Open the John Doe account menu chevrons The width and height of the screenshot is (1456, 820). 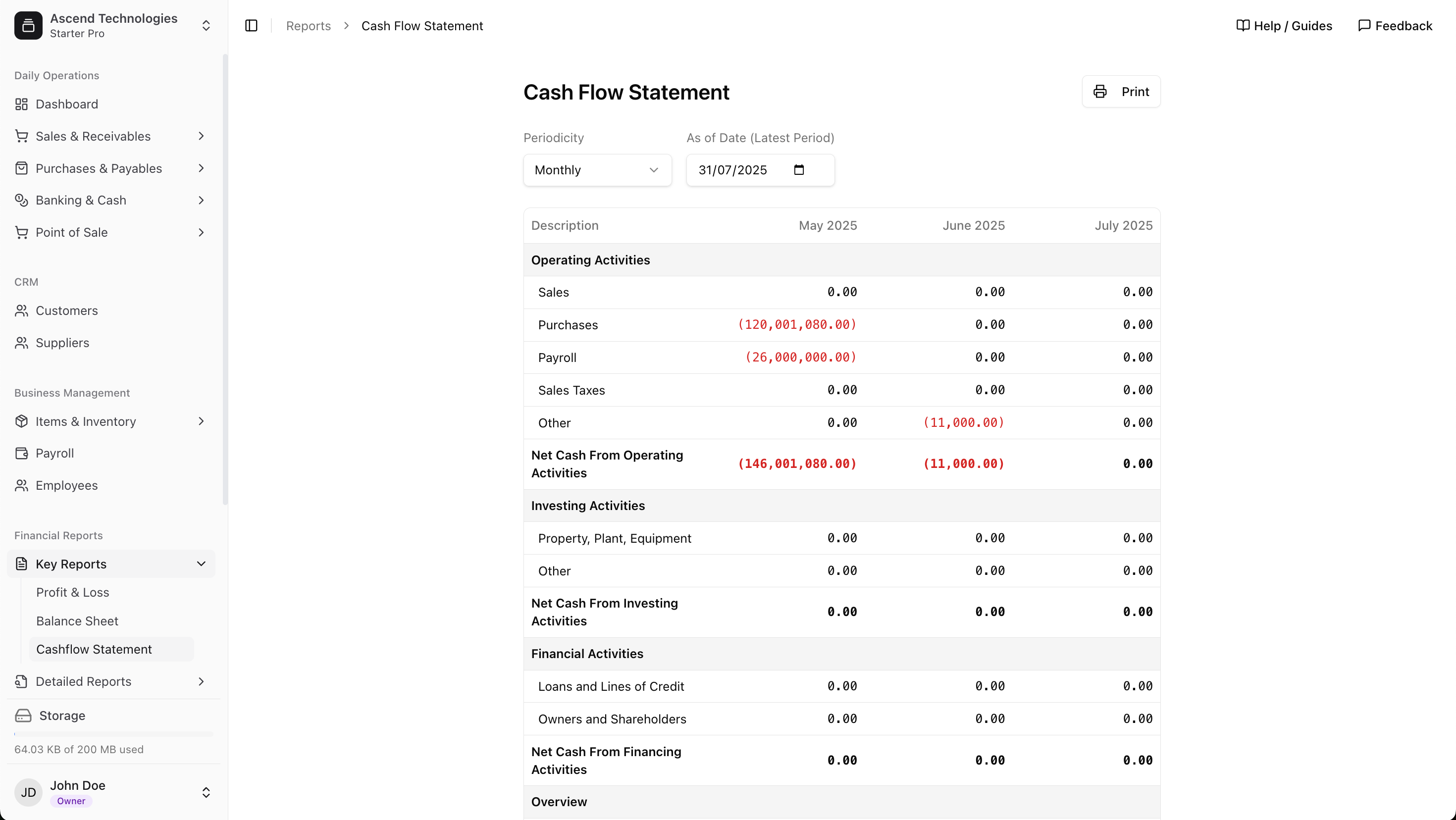pyautogui.click(x=206, y=792)
